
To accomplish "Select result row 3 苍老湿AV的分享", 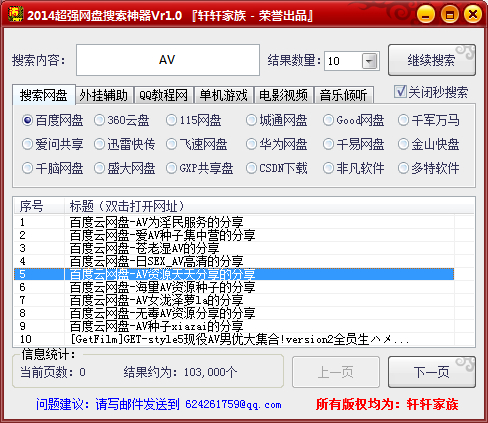I will [x=234, y=248].
